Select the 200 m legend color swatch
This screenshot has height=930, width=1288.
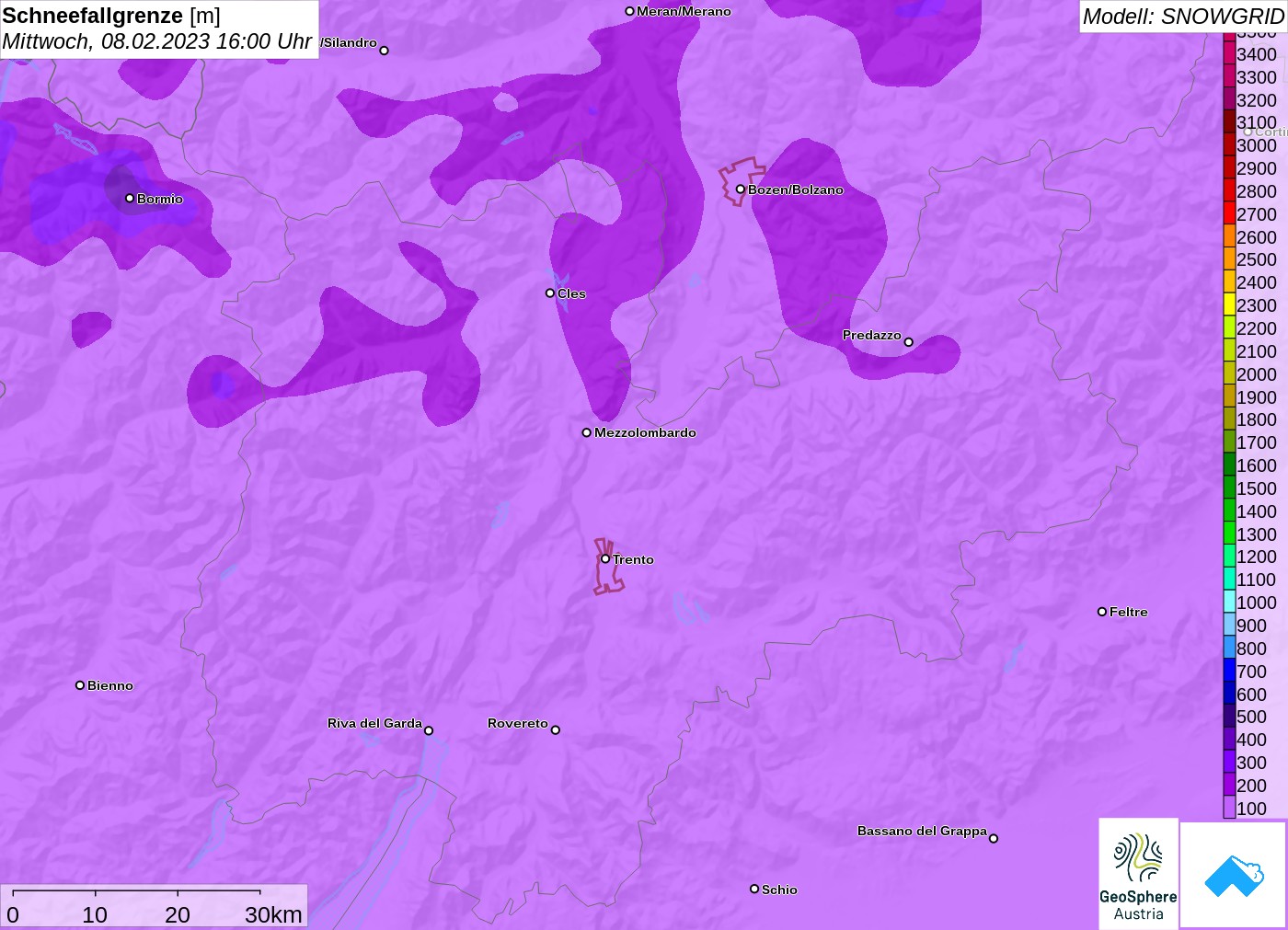point(1229,785)
